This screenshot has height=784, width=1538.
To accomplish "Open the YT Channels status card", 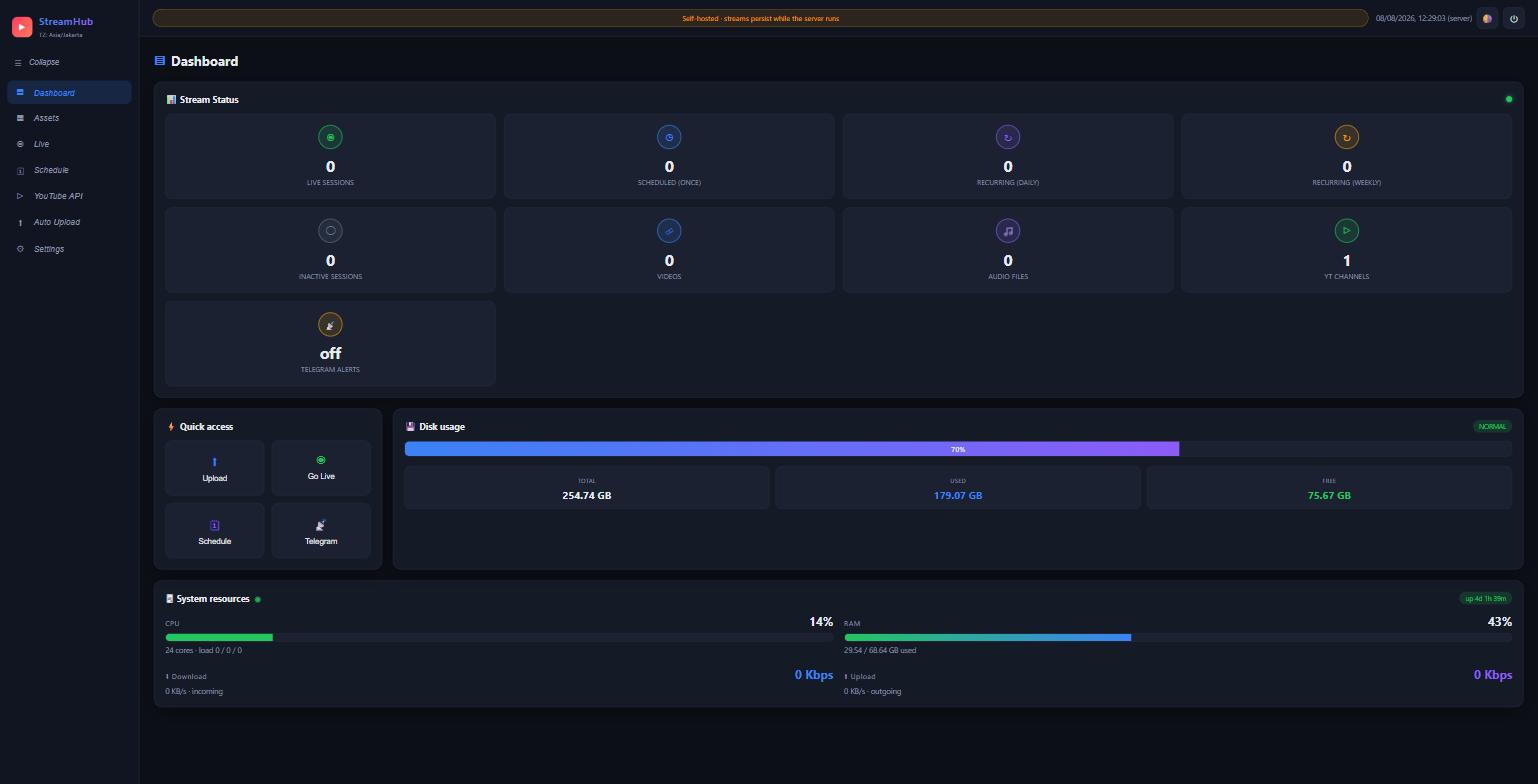I will [x=1347, y=250].
